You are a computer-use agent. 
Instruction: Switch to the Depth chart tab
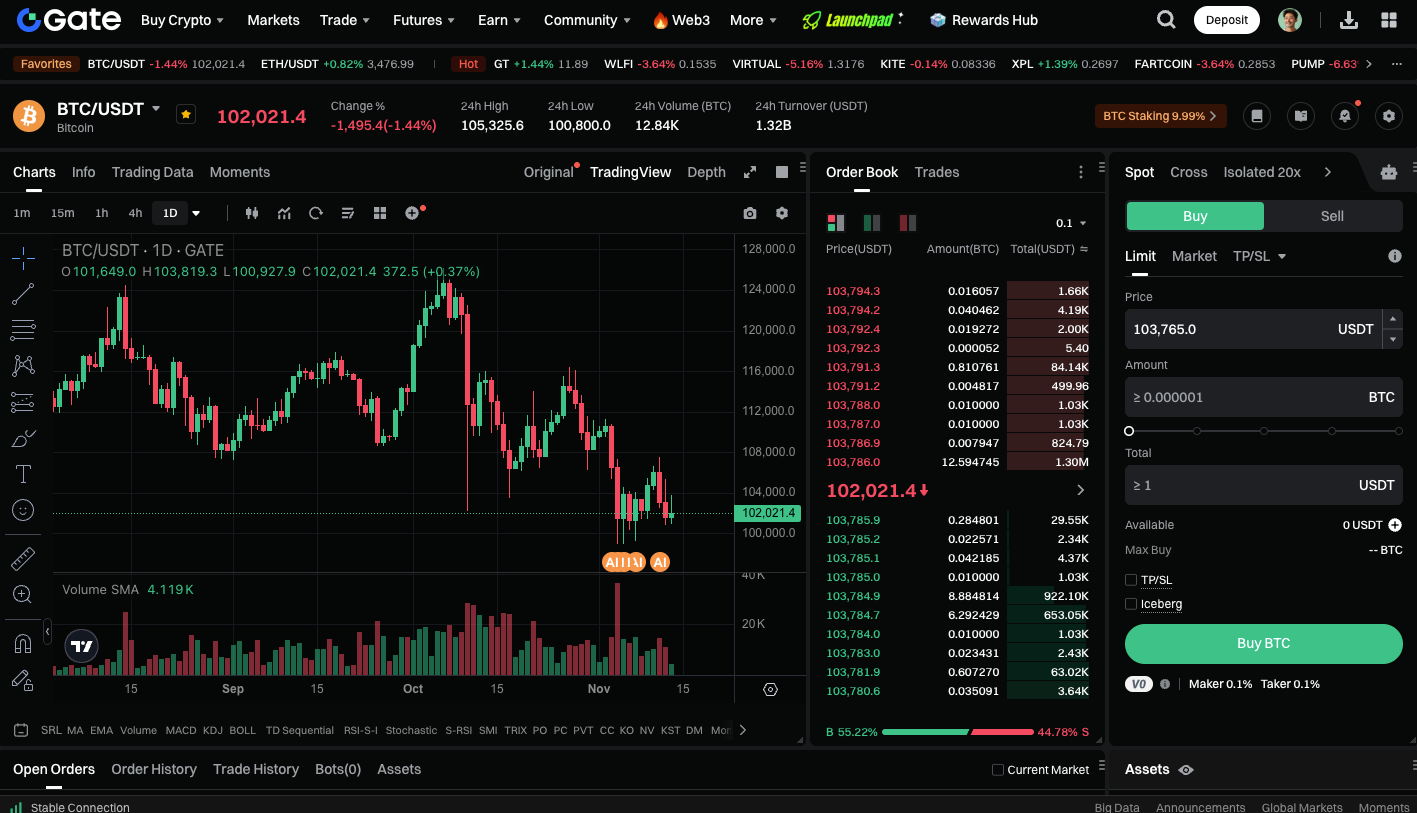(707, 172)
